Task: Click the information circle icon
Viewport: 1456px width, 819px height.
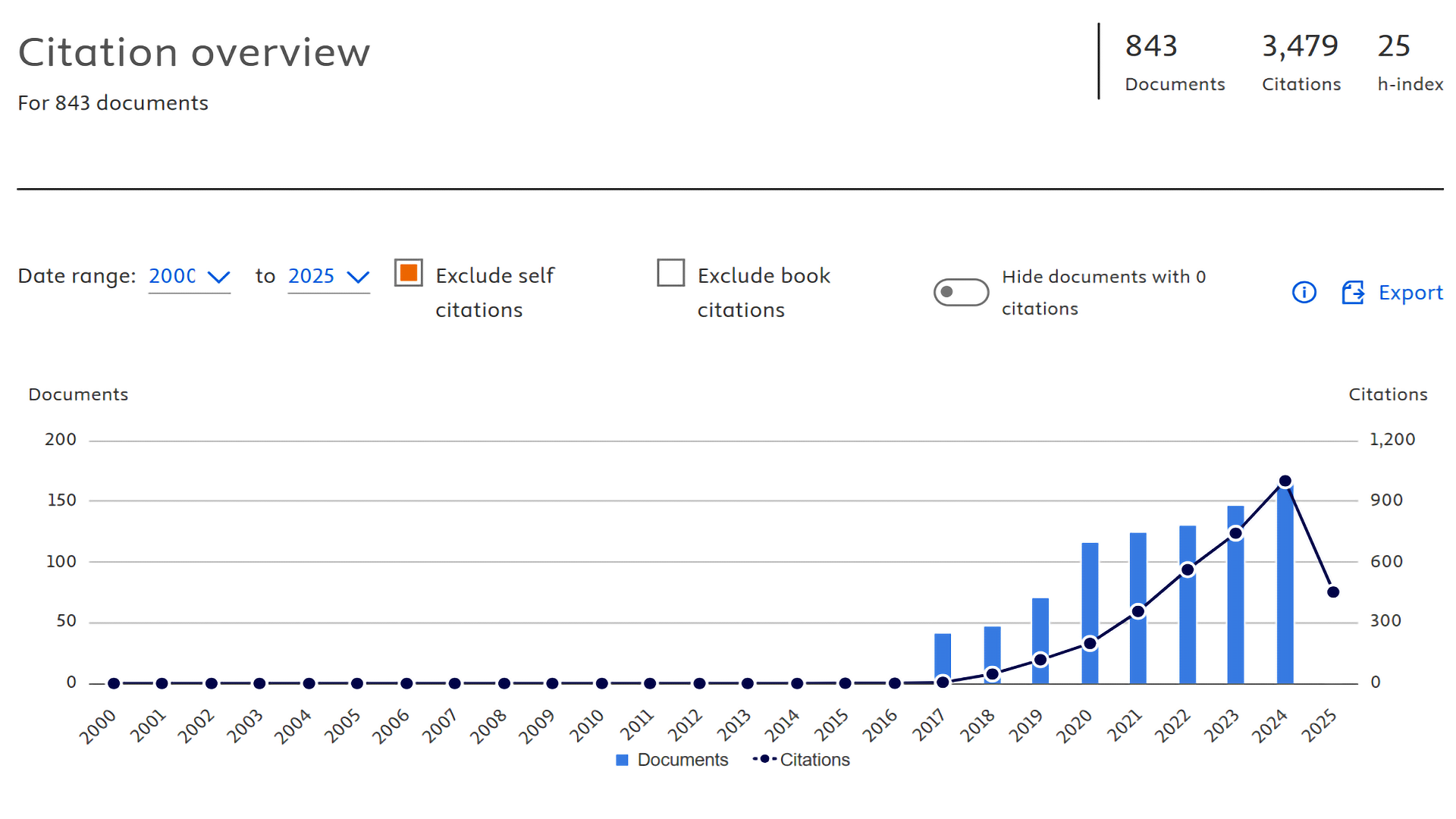Action: tap(1304, 292)
